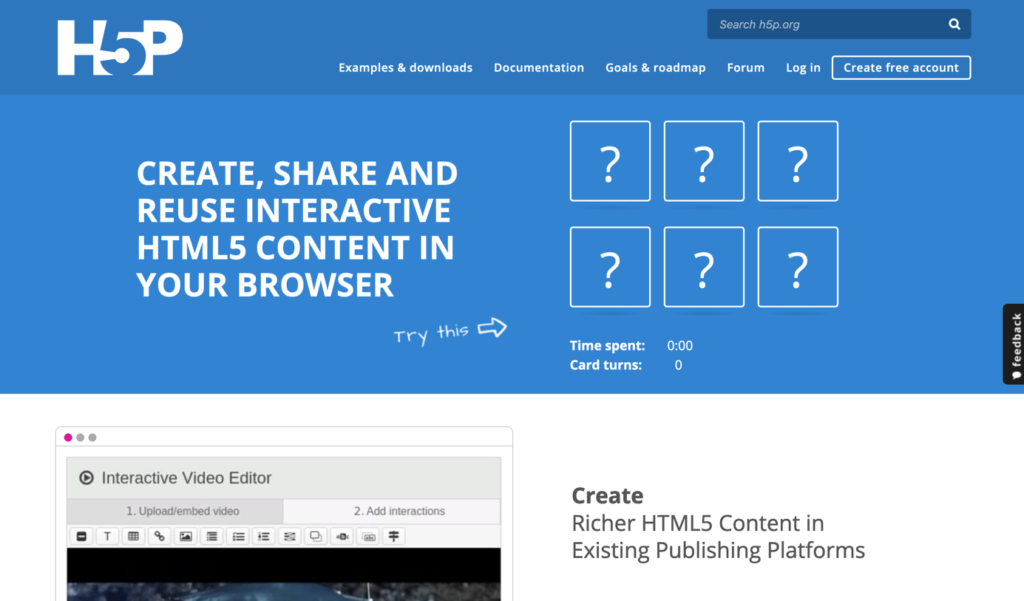This screenshot has width=1024, height=601.
Task: Flip the bottom-left memory card
Action: point(610,267)
